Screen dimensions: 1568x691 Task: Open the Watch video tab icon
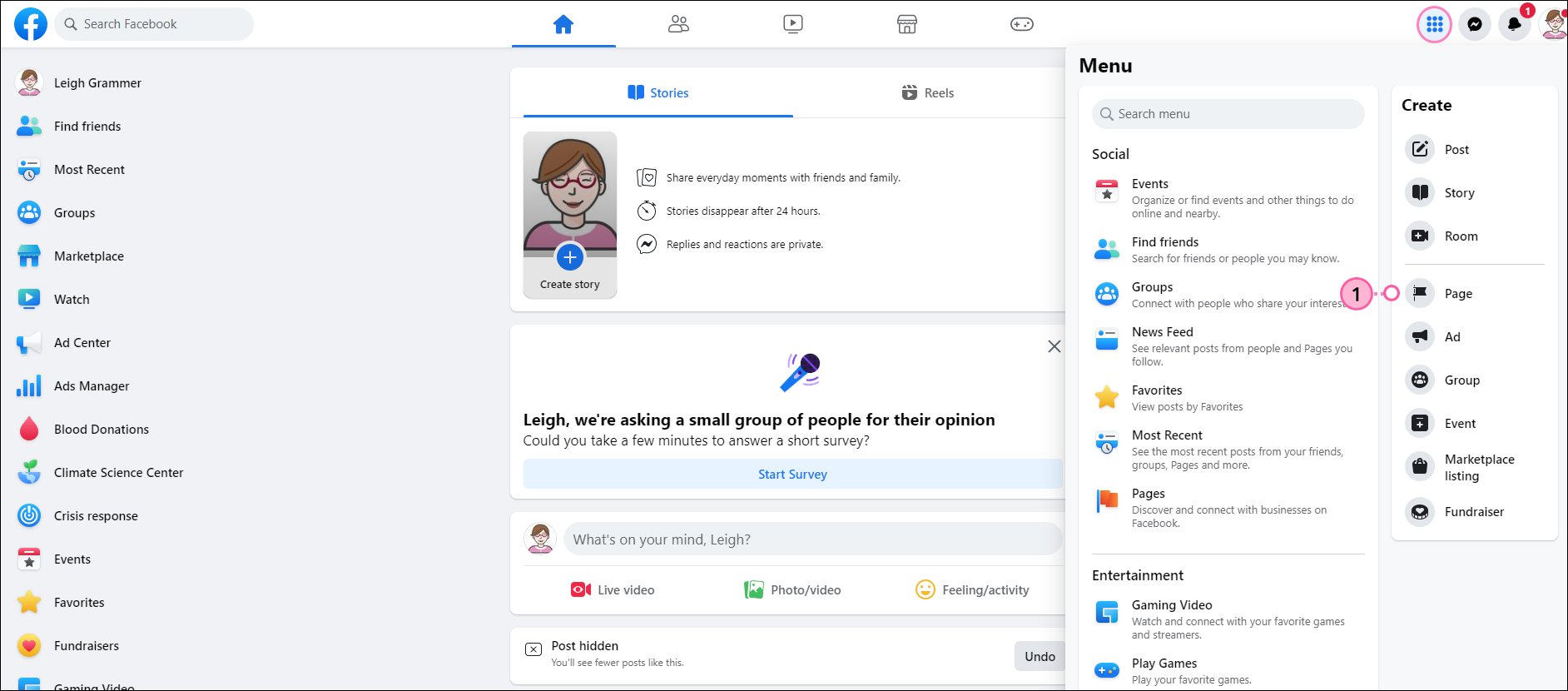793,24
